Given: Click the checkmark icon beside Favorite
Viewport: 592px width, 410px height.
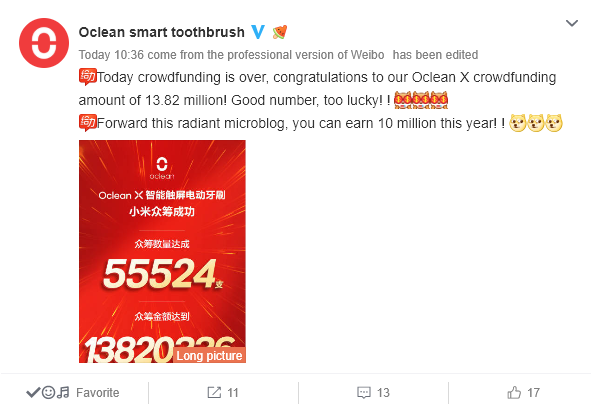Looking at the screenshot, I should point(33,393).
